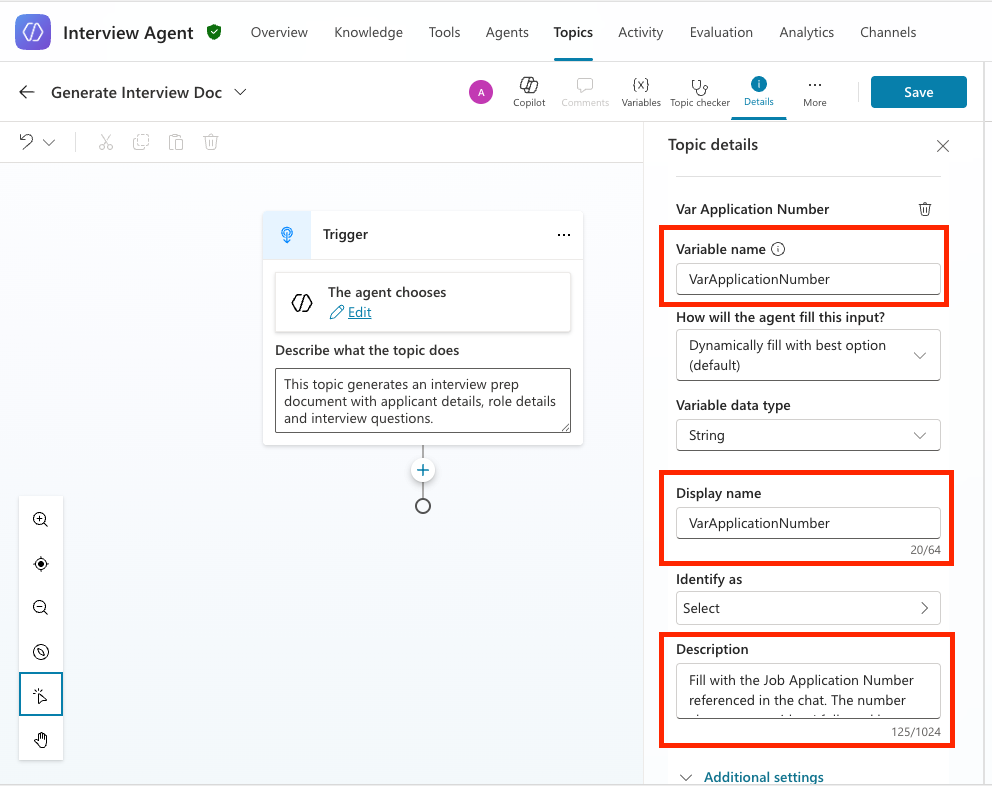The width and height of the screenshot is (992, 786).
Task: Open the topic name dropdown chevron
Action: pos(240,92)
